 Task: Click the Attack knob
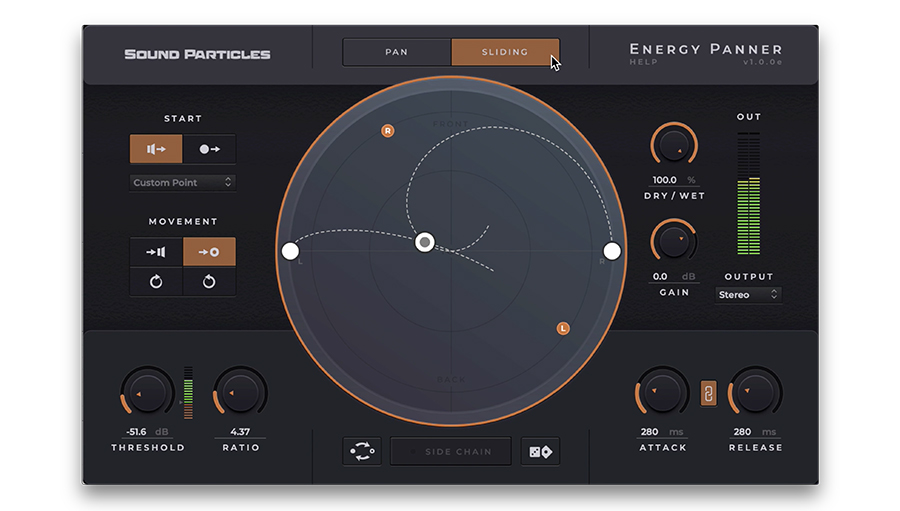click(662, 393)
